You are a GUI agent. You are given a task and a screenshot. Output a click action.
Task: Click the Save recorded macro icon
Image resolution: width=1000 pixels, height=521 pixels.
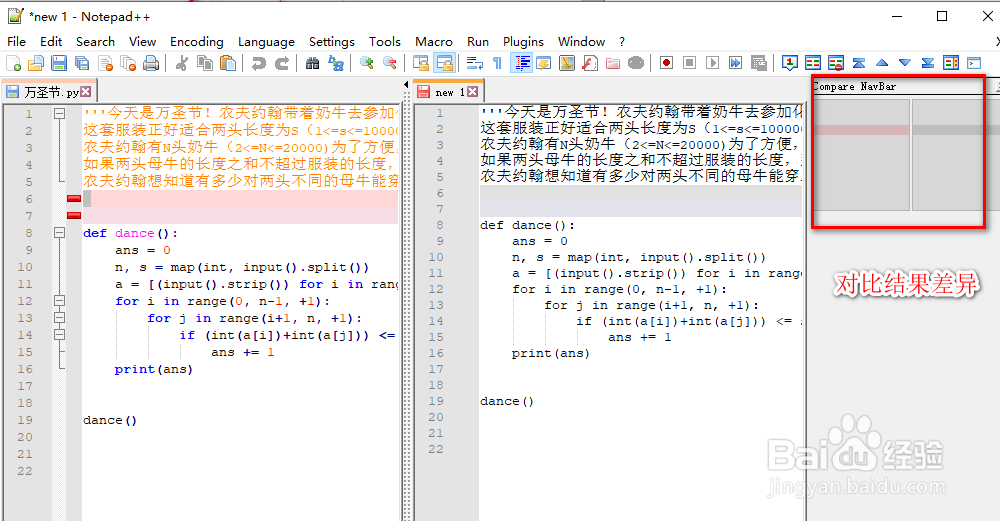(758, 62)
